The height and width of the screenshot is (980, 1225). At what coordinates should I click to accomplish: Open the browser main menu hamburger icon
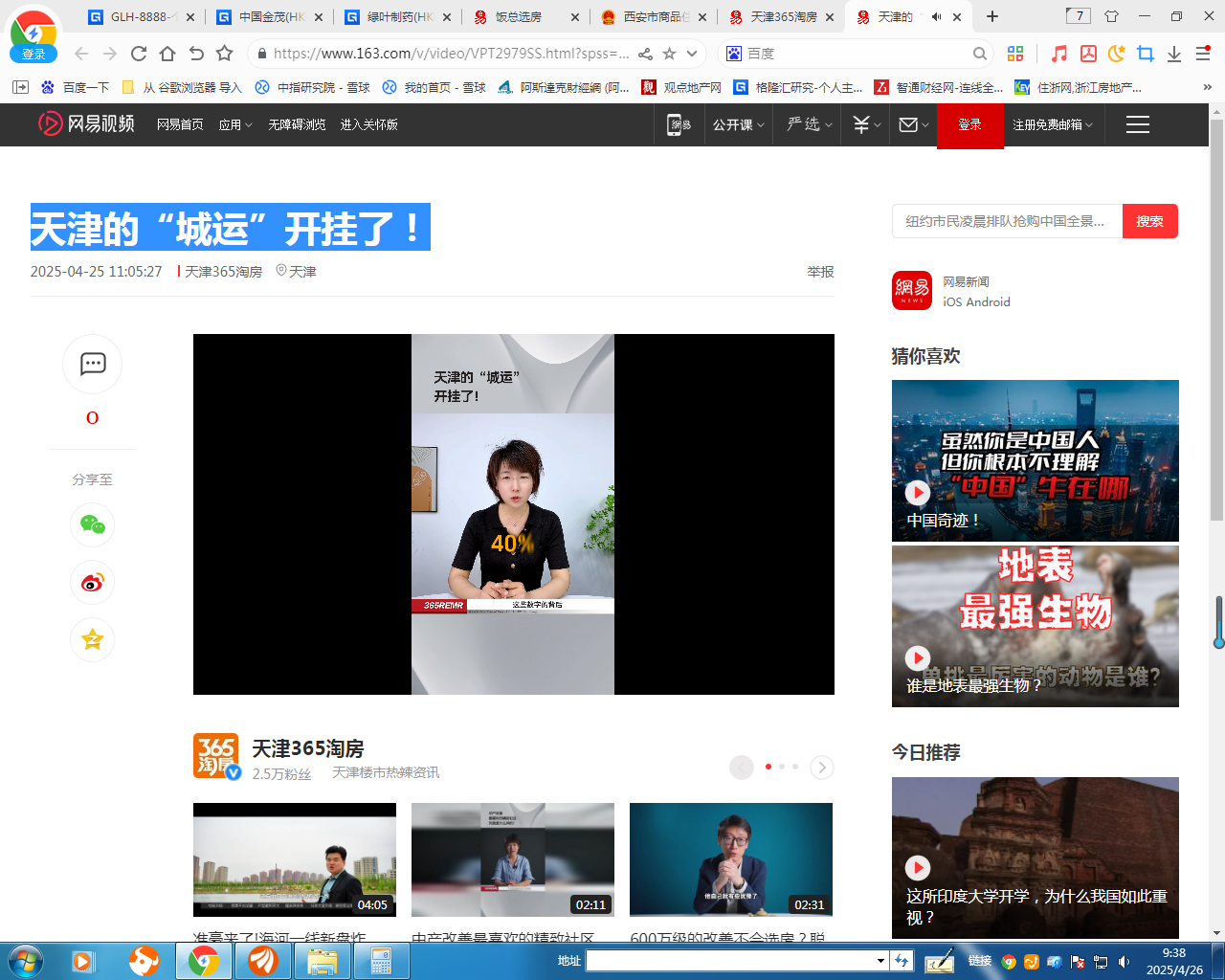1203,54
